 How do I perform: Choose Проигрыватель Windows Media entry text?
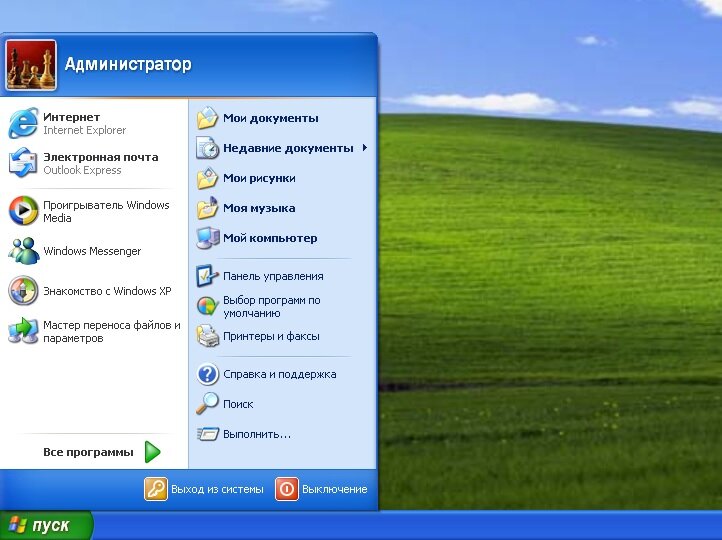click(106, 211)
